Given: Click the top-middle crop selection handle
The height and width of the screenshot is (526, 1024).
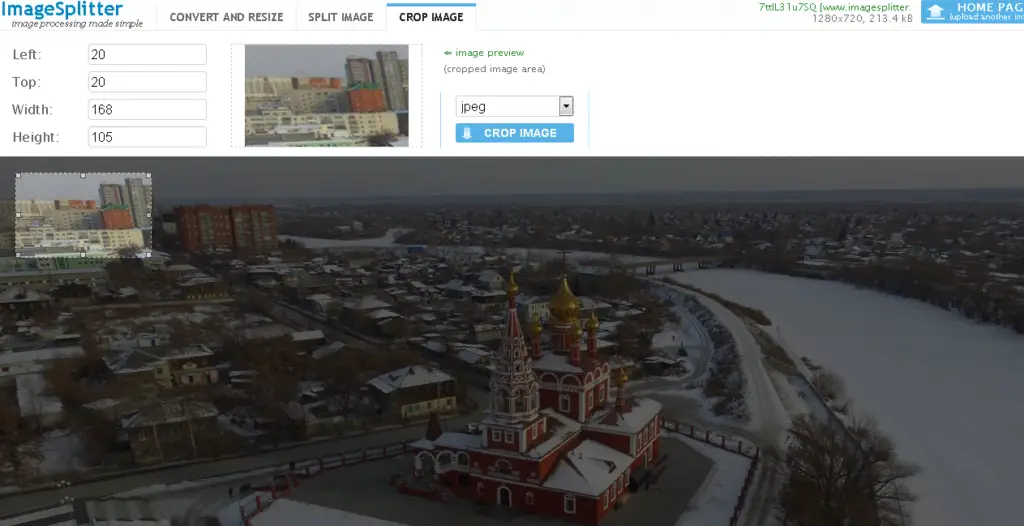Looking at the screenshot, I should 83,174.
